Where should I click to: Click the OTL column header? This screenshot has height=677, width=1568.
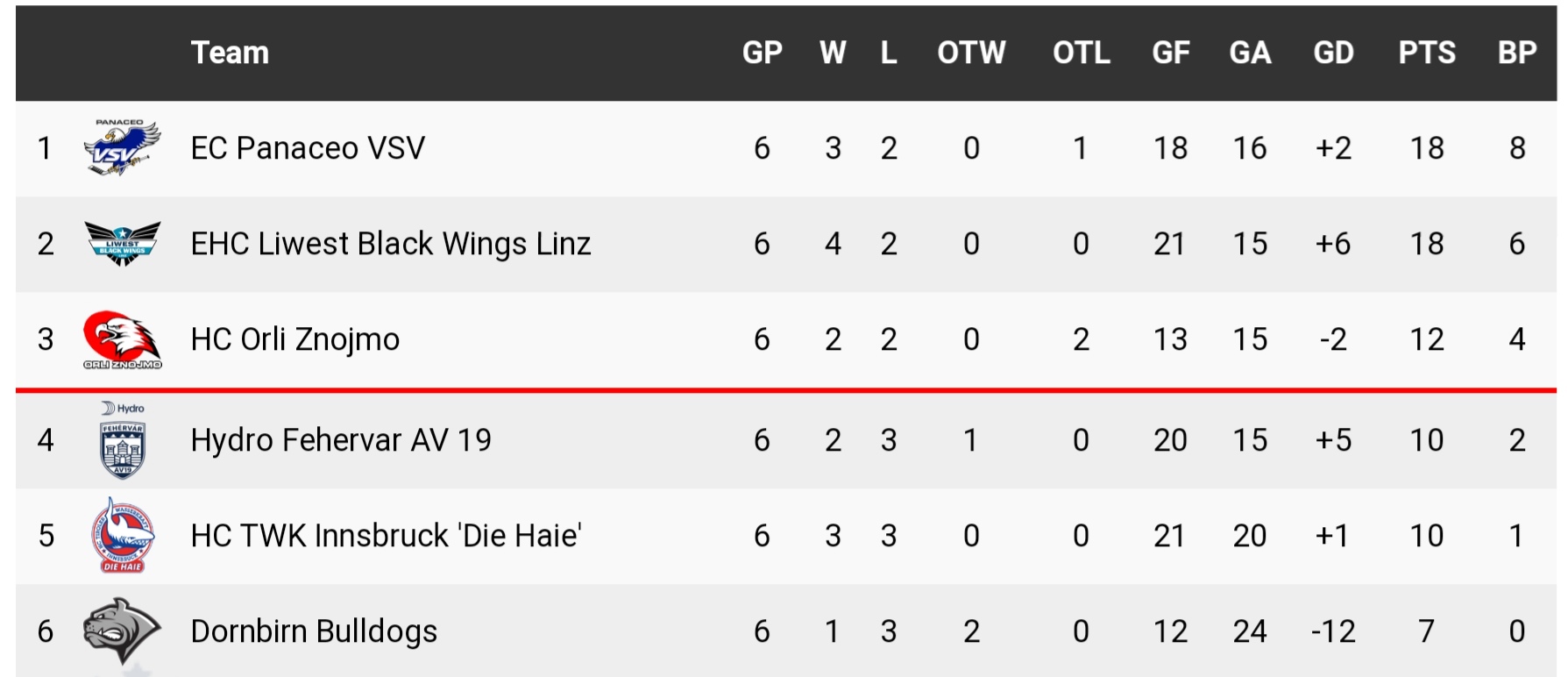pos(1082,53)
